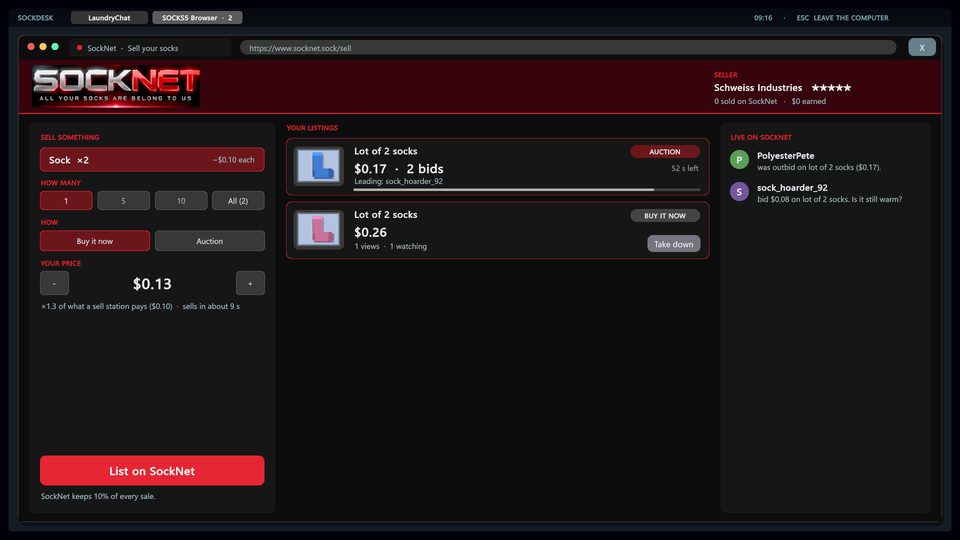Click the 1 views · 1 watching text
Screen dimensions: 960x540
point(391,246)
